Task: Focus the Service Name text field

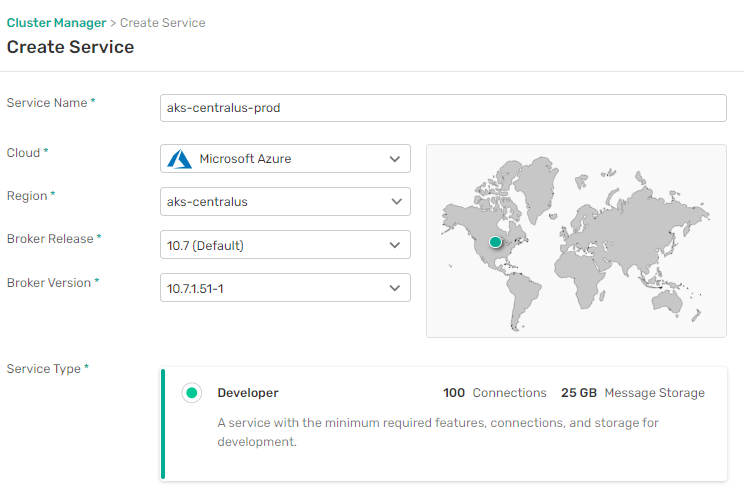Action: click(x=443, y=108)
